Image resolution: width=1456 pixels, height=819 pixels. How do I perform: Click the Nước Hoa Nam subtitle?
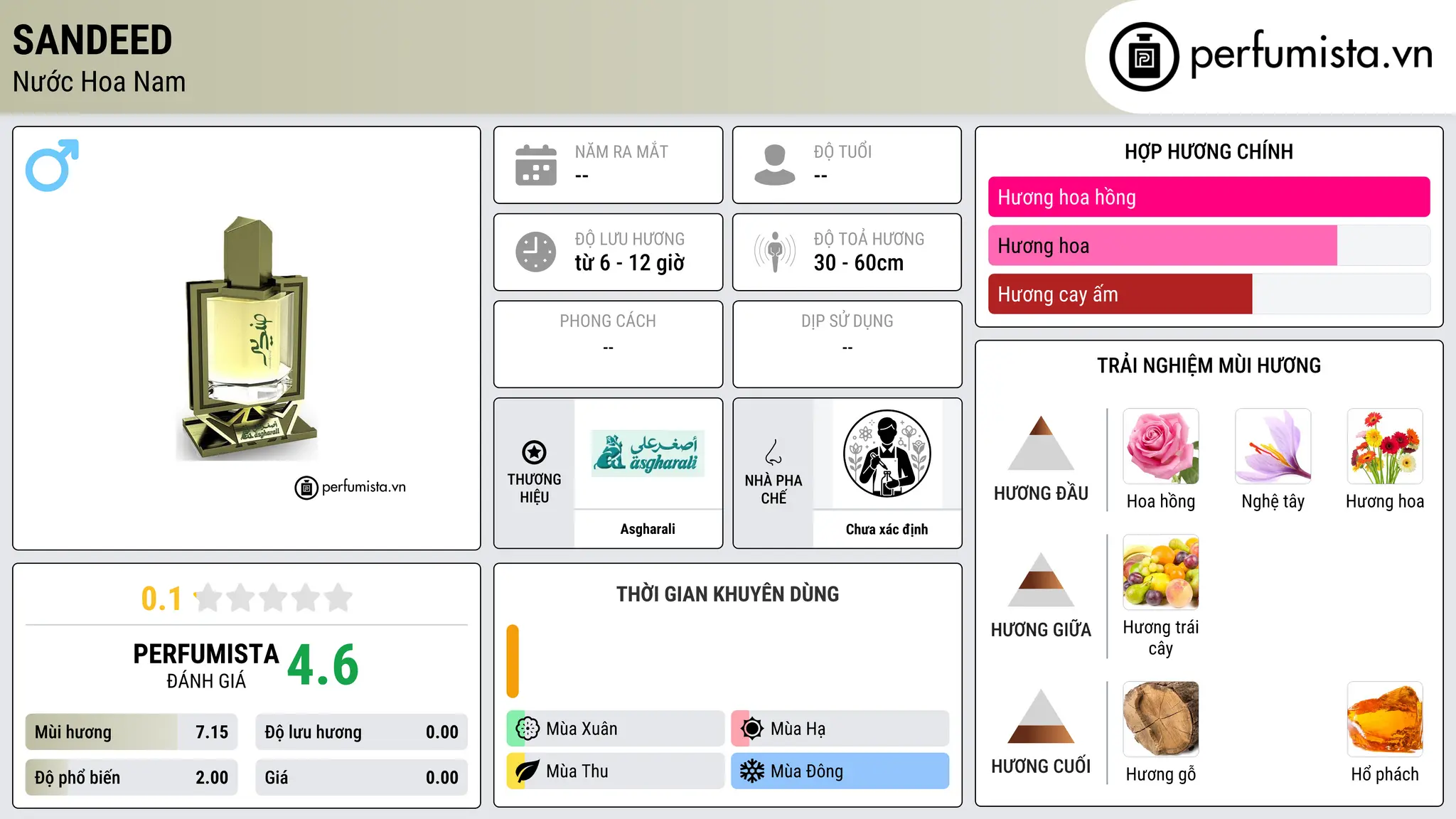pos(99,82)
